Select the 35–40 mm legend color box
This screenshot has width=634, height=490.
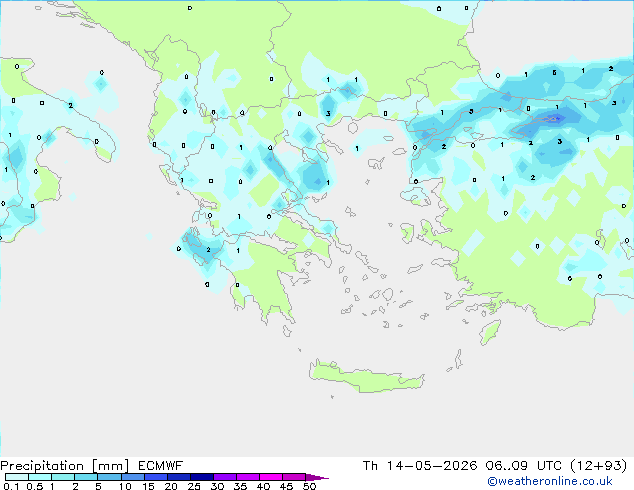[x=247, y=477]
